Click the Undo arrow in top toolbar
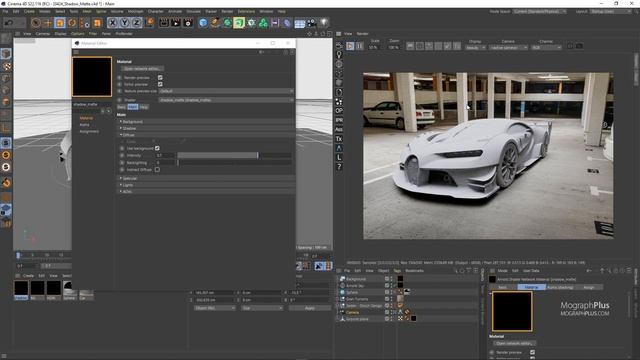This screenshot has width=640, height=360. pos(9,23)
